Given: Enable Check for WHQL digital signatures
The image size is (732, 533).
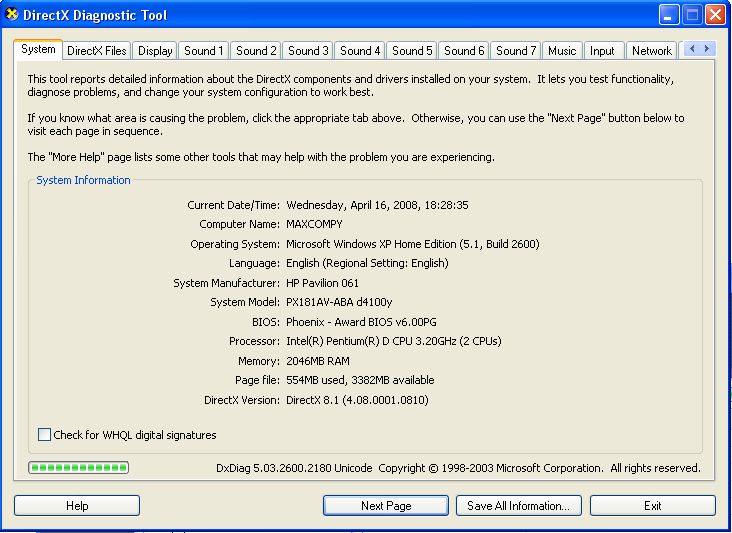Looking at the screenshot, I should 44,435.
